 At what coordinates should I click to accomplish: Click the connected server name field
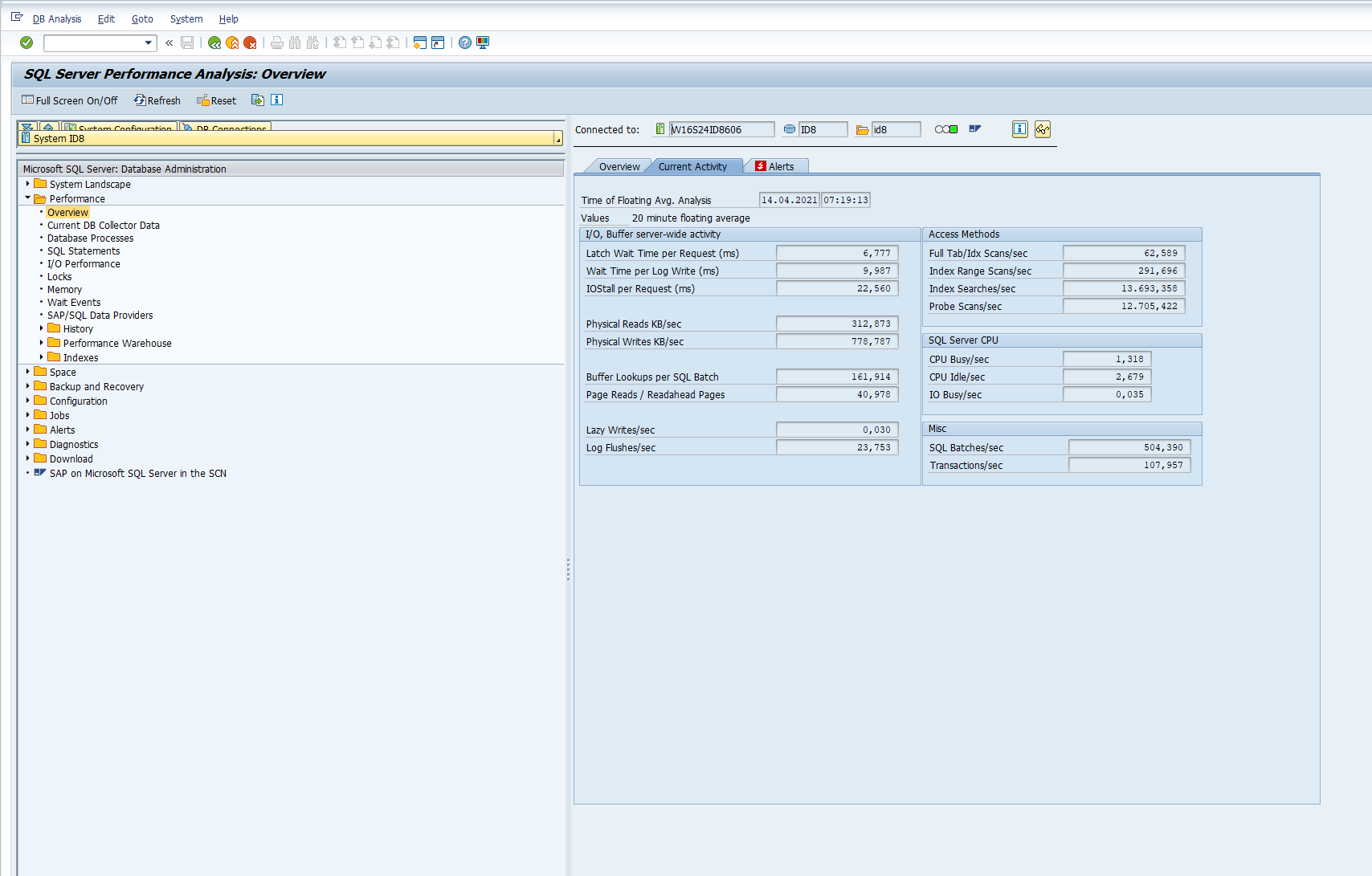721,129
